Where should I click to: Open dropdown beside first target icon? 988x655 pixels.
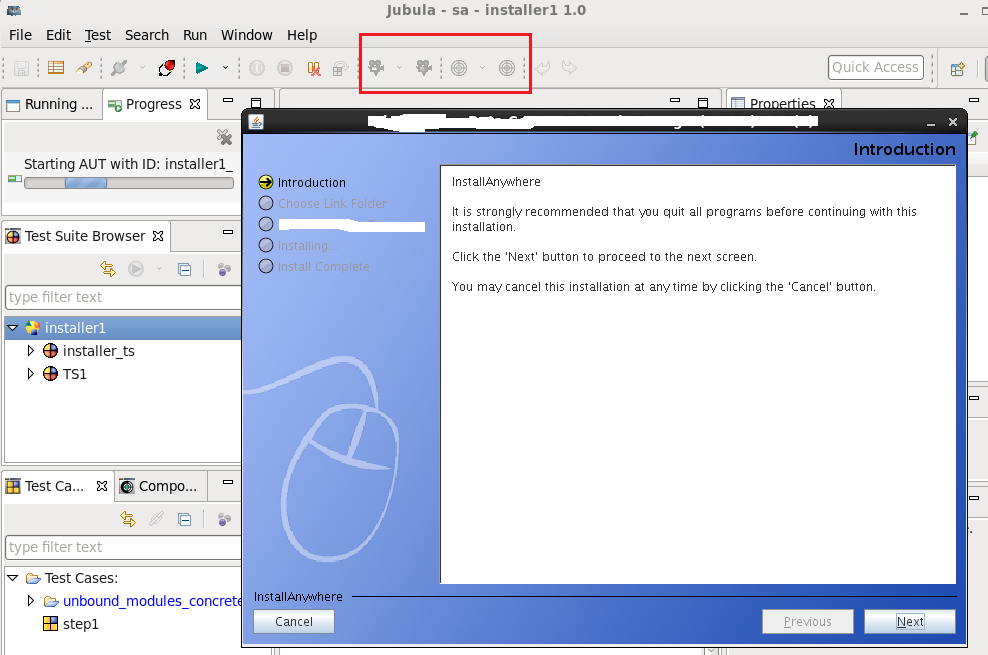tap(482, 67)
